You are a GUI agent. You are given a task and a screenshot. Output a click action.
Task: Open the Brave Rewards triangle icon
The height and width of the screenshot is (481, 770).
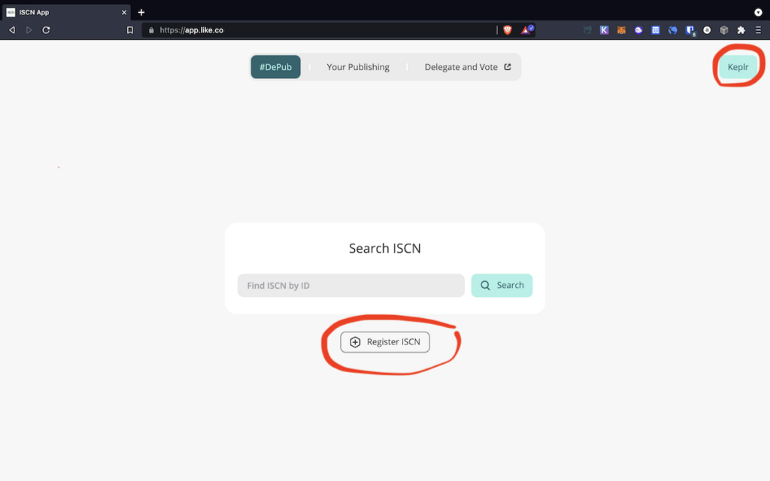(x=526, y=30)
